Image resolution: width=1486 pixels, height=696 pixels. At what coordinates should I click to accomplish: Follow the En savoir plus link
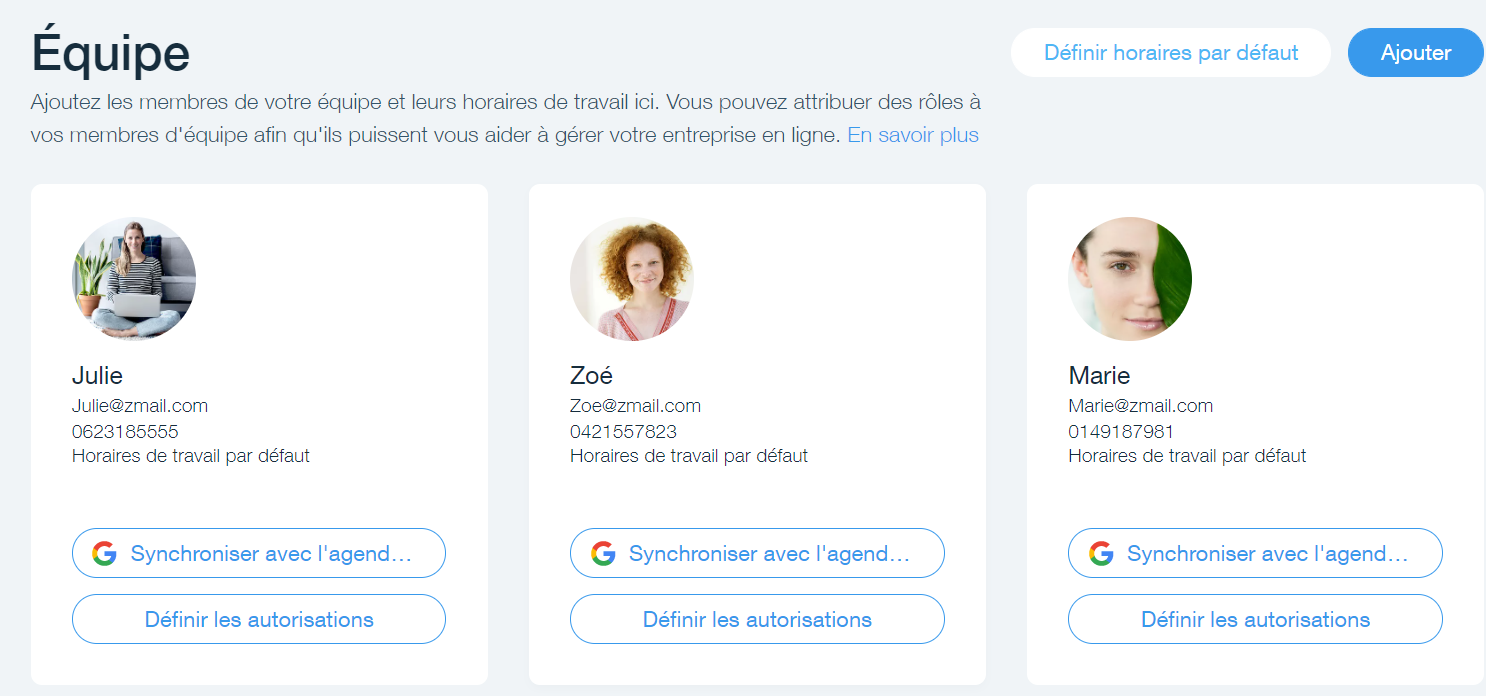tap(912, 135)
